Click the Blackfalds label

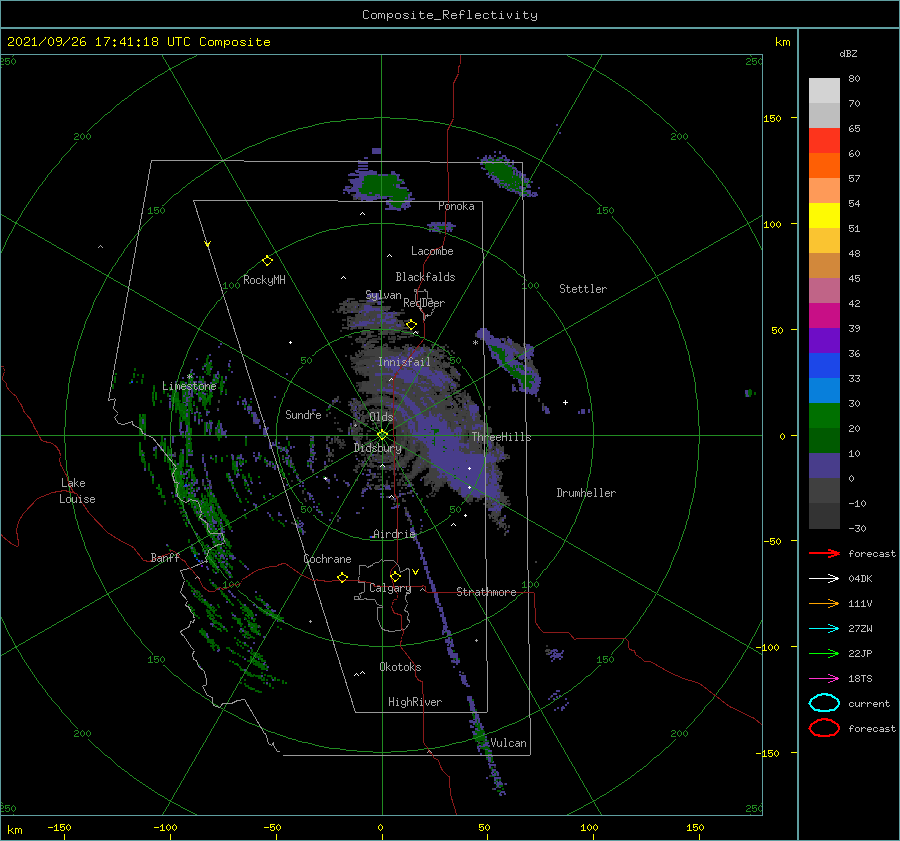(425, 277)
